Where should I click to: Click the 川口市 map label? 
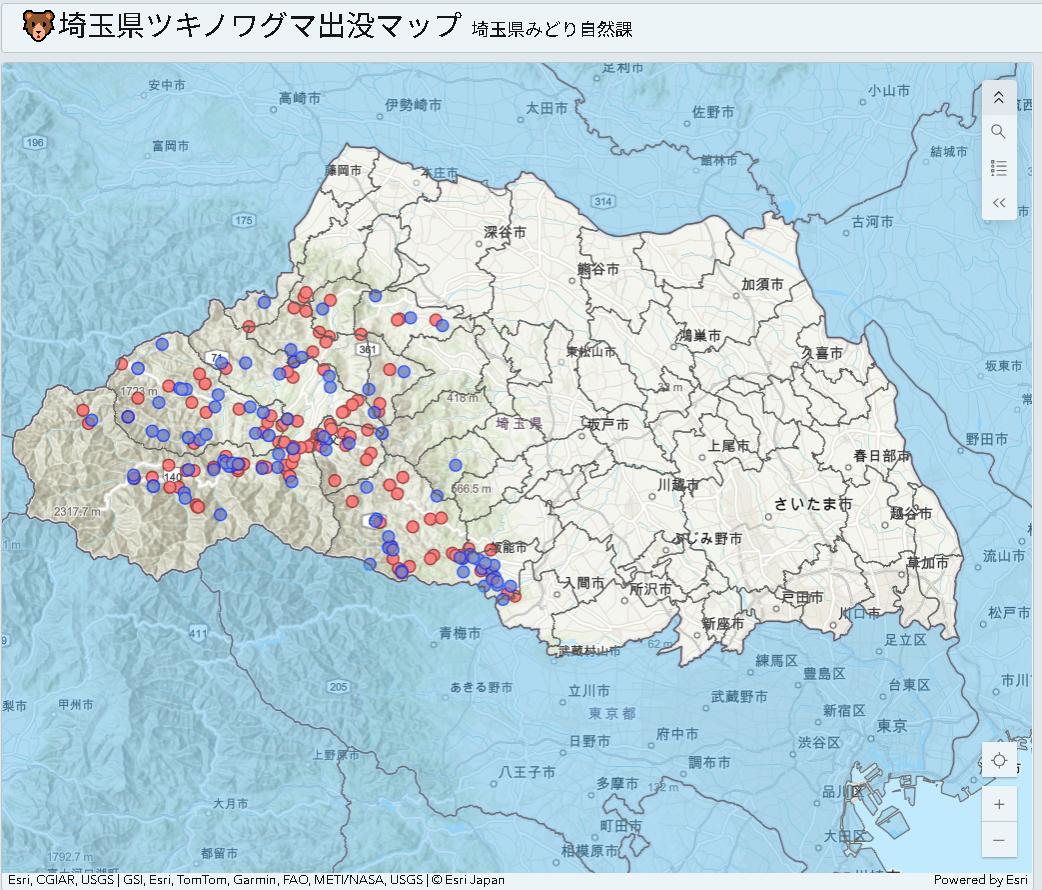coord(859,612)
